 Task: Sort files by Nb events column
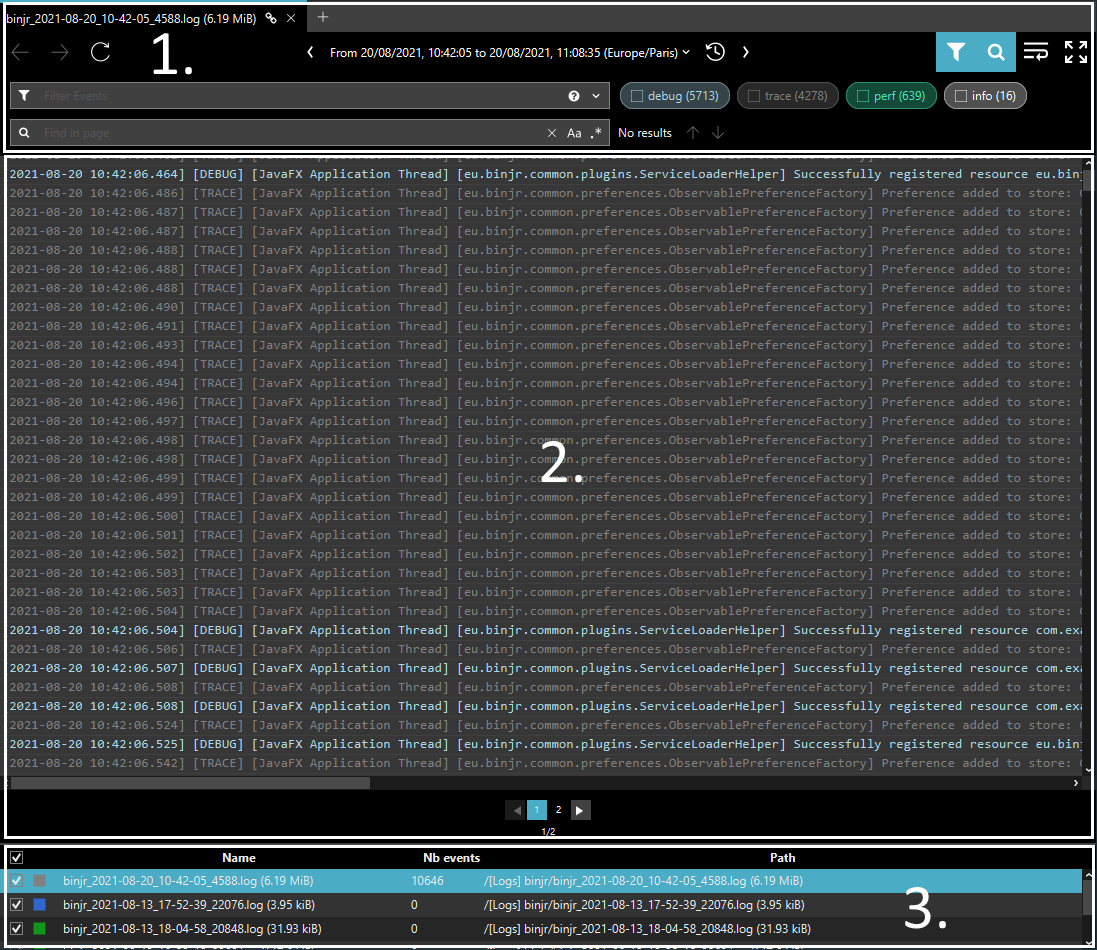click(451, 858)
